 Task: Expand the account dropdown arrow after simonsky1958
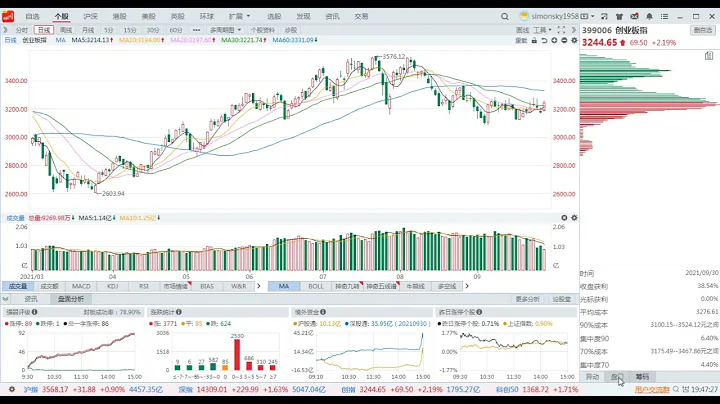[x=593, y=17]
